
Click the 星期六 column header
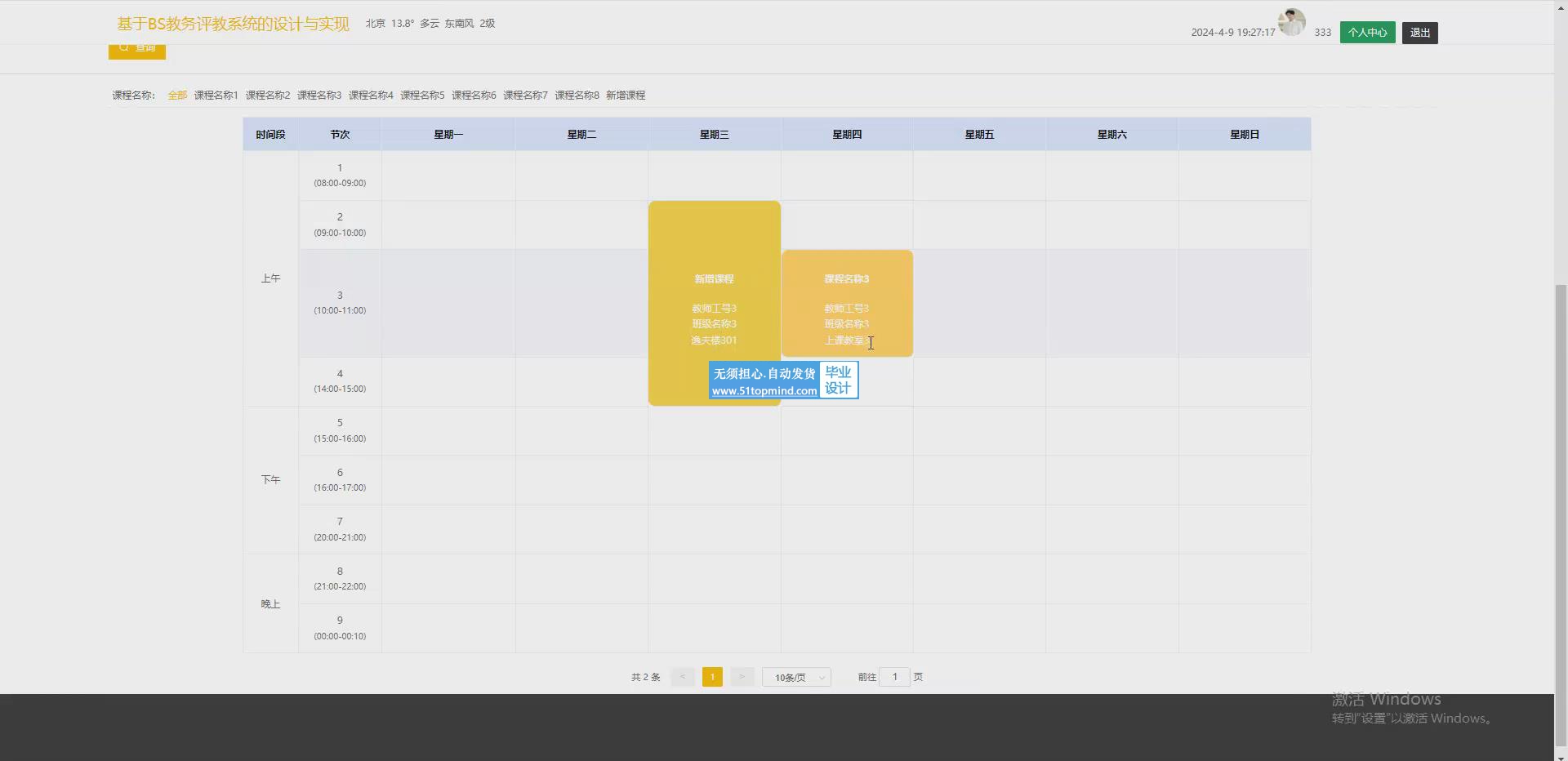pos(1112,135)
